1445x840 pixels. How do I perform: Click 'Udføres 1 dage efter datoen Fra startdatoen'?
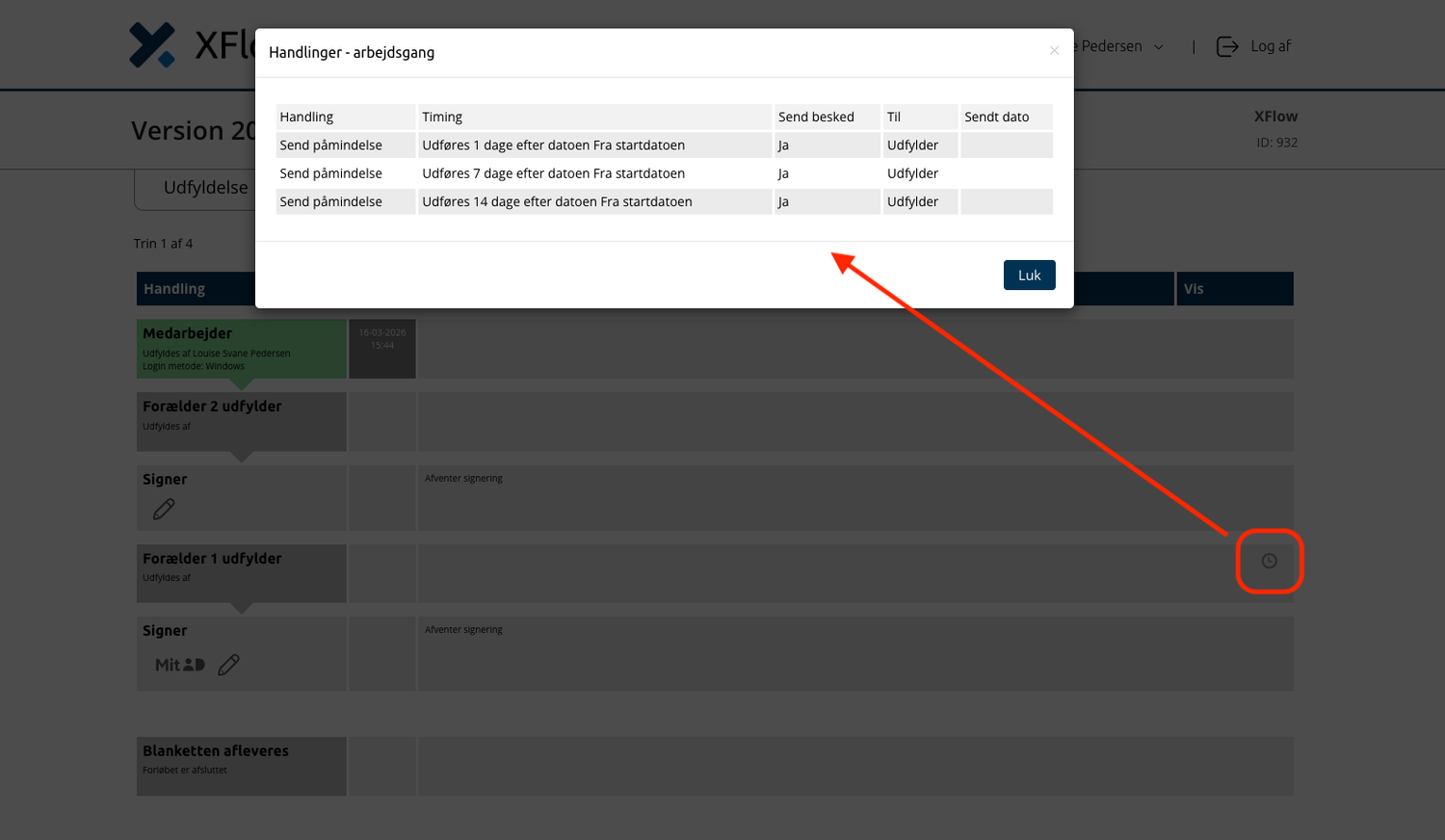pos(554,145)
